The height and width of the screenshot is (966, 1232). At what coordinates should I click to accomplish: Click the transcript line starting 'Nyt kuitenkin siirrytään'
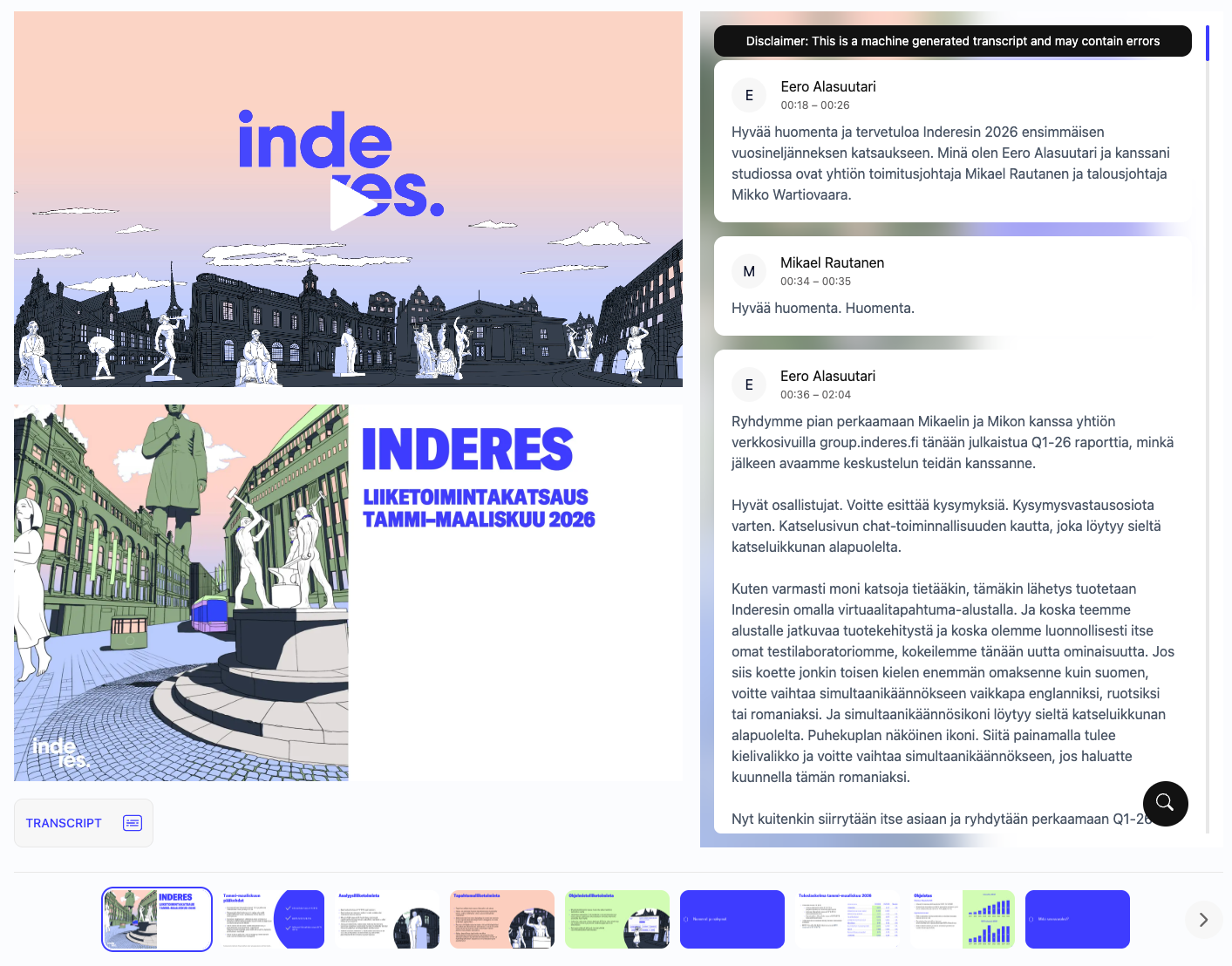click(942, 819)
